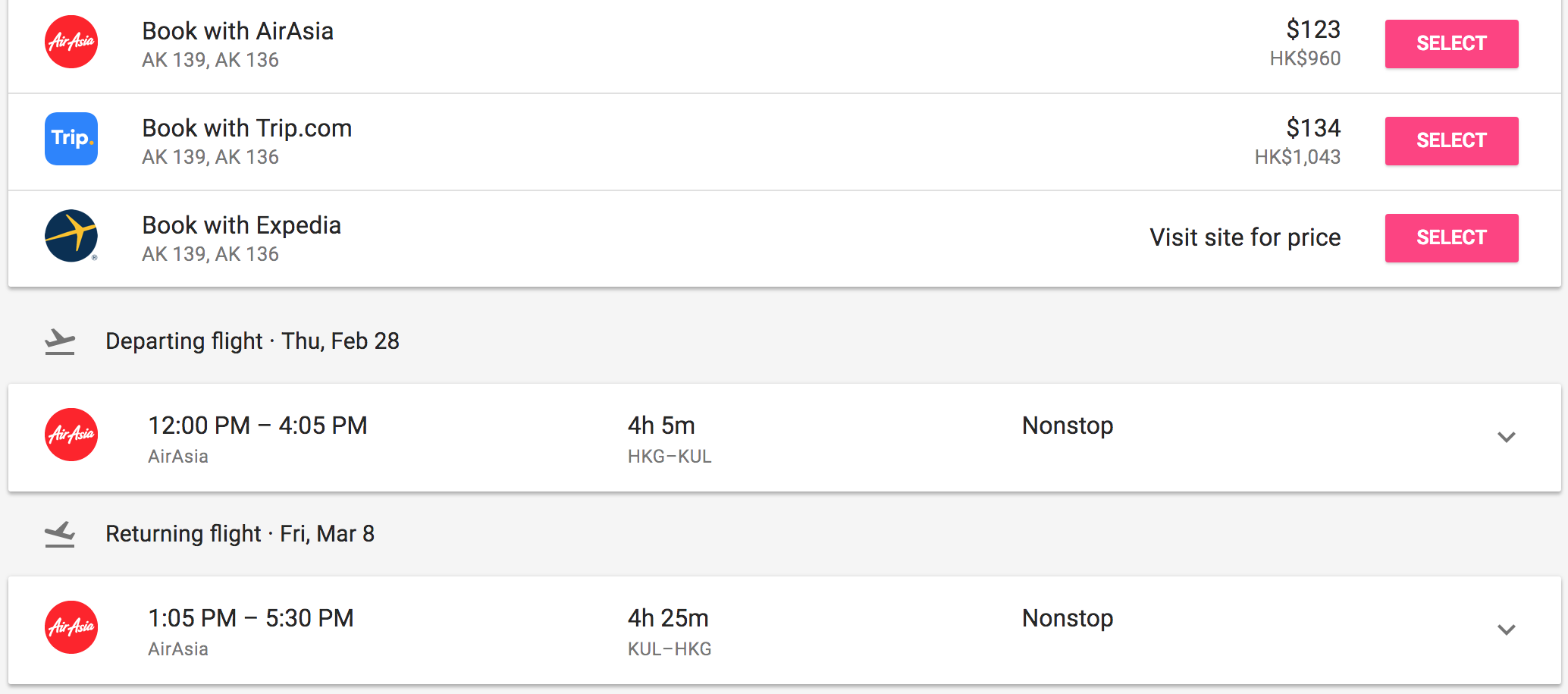
Task: Click the HK$1,043 Trip.com price
Action: coord(1297,157)
